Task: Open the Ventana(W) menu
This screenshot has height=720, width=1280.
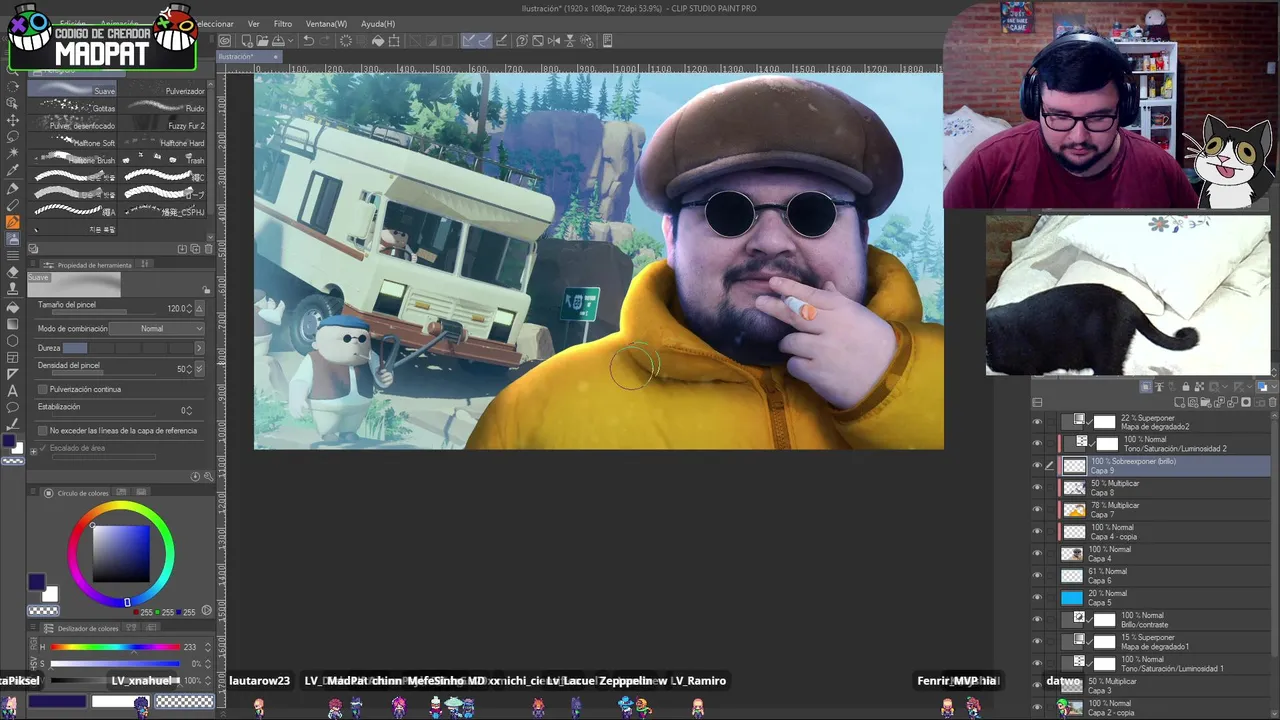Action: coord(326,24)
